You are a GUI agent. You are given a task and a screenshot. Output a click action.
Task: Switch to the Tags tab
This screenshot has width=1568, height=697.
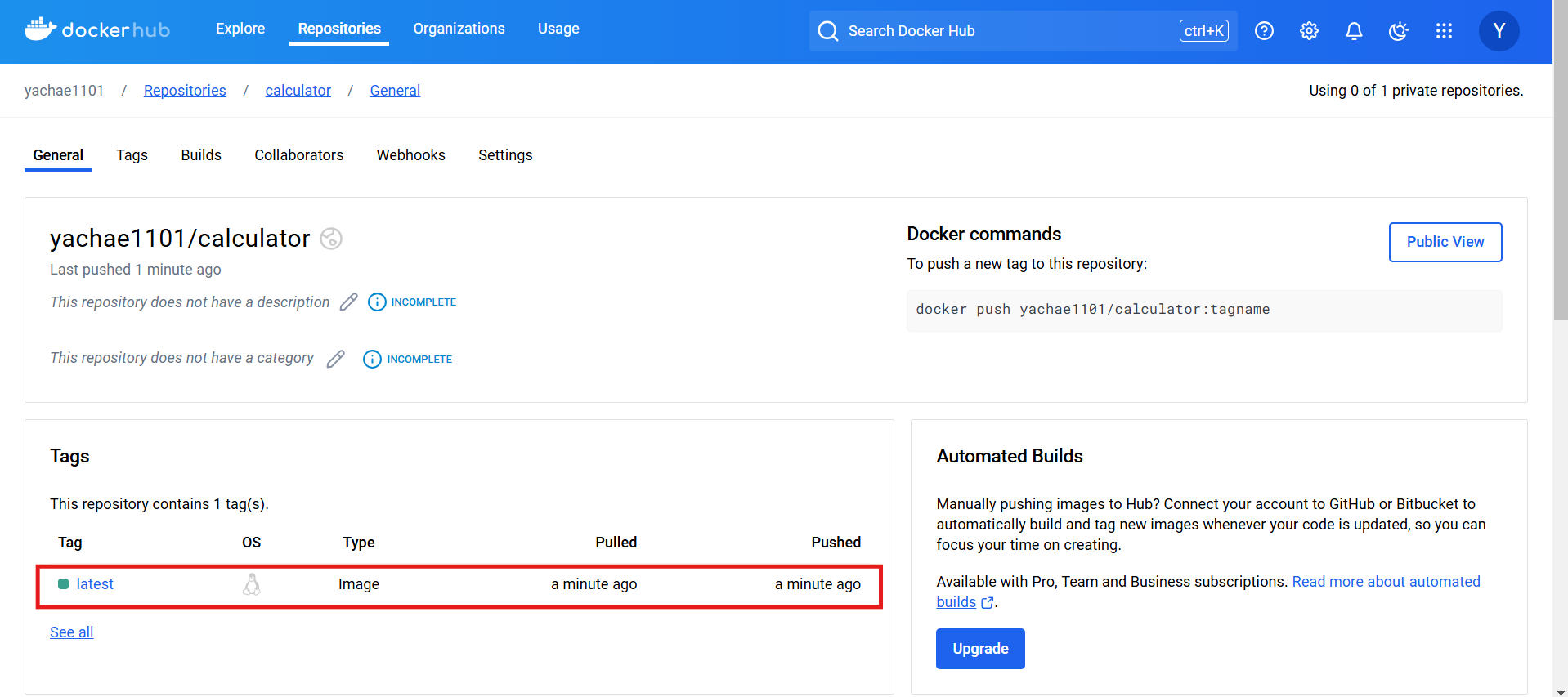point(132,155)
